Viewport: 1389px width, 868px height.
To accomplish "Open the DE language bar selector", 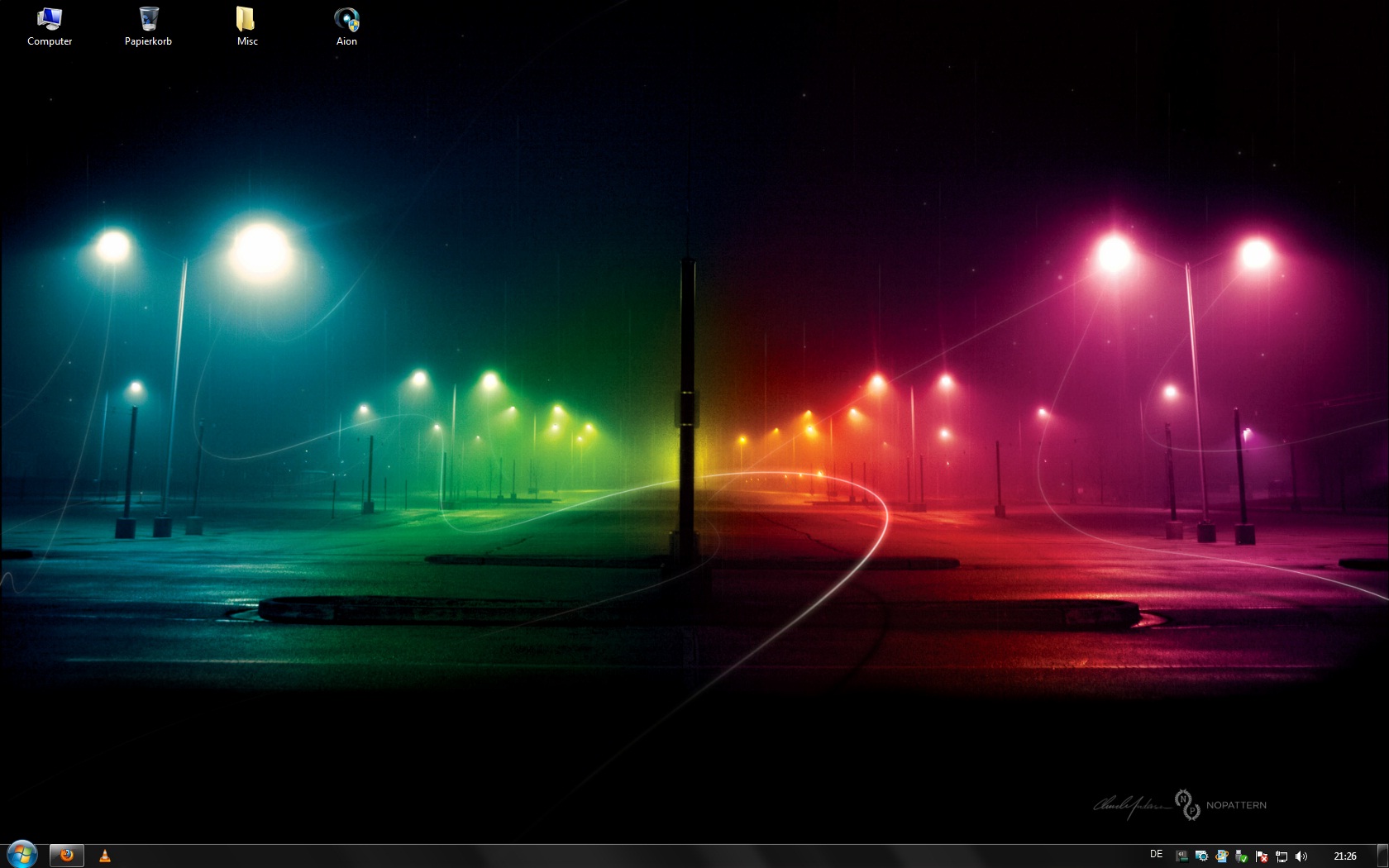I will pyautogui.click(x=1156, y=855).
